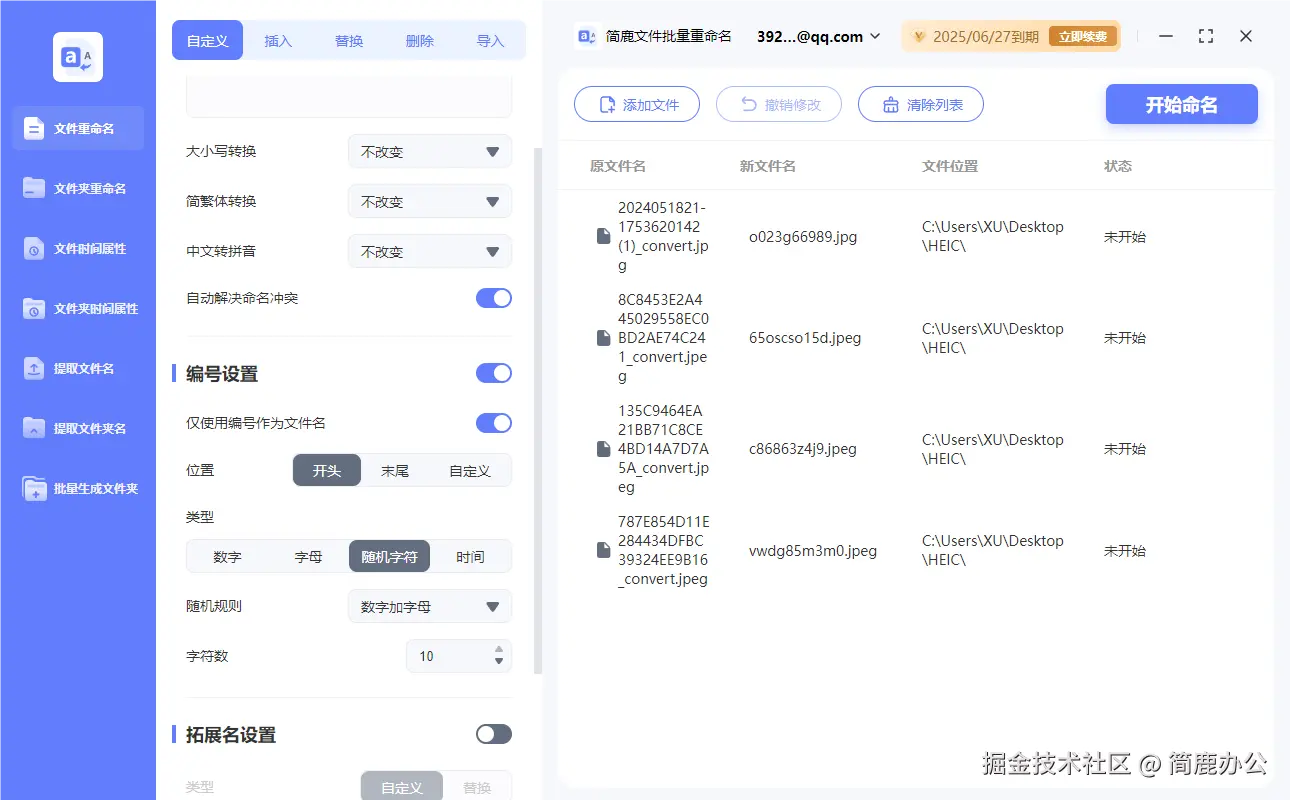Switch to the 删除 tab

point(420,41)
